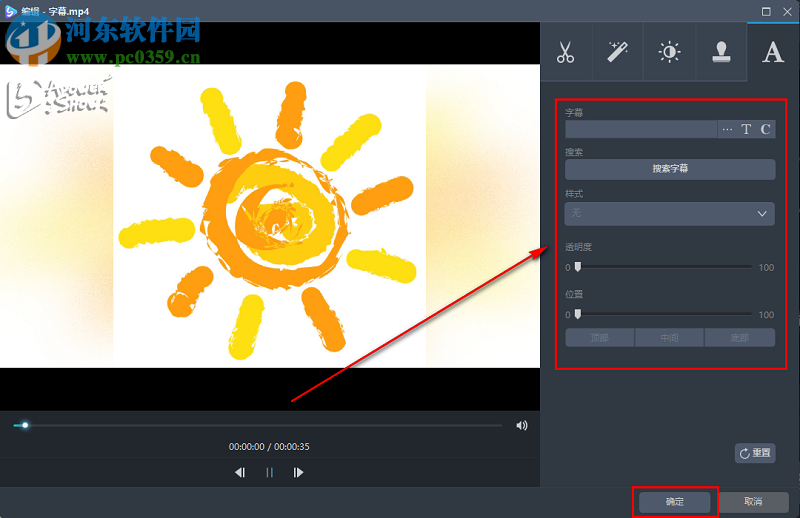The image size is (800, 518).
Task: Click the C subtitle icon
Action: [765, 129]
